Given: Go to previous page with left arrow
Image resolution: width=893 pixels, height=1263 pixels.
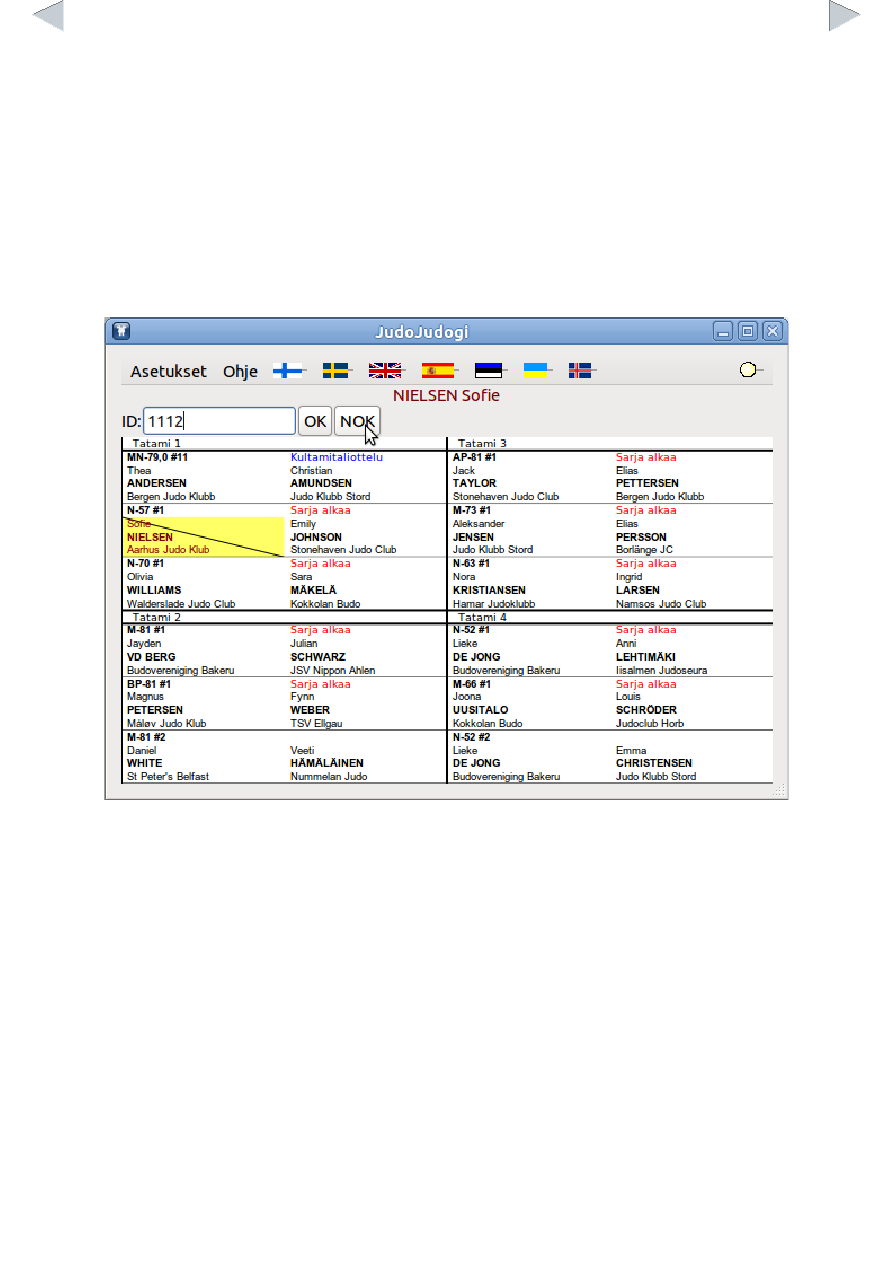Looking at the screenshot, I should 48,16.
